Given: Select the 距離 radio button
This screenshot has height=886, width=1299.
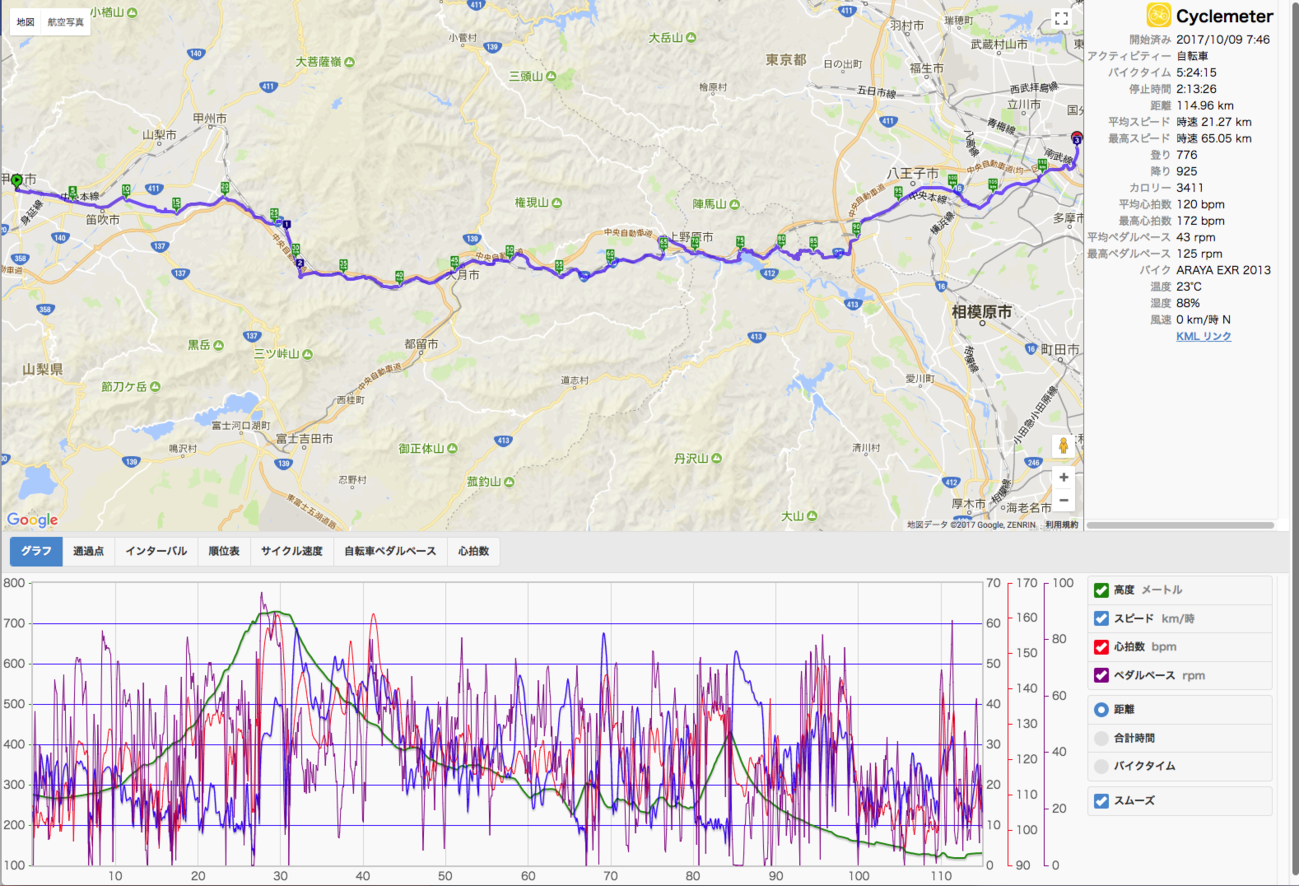Looking at the screenshot, I should 1101,709.
